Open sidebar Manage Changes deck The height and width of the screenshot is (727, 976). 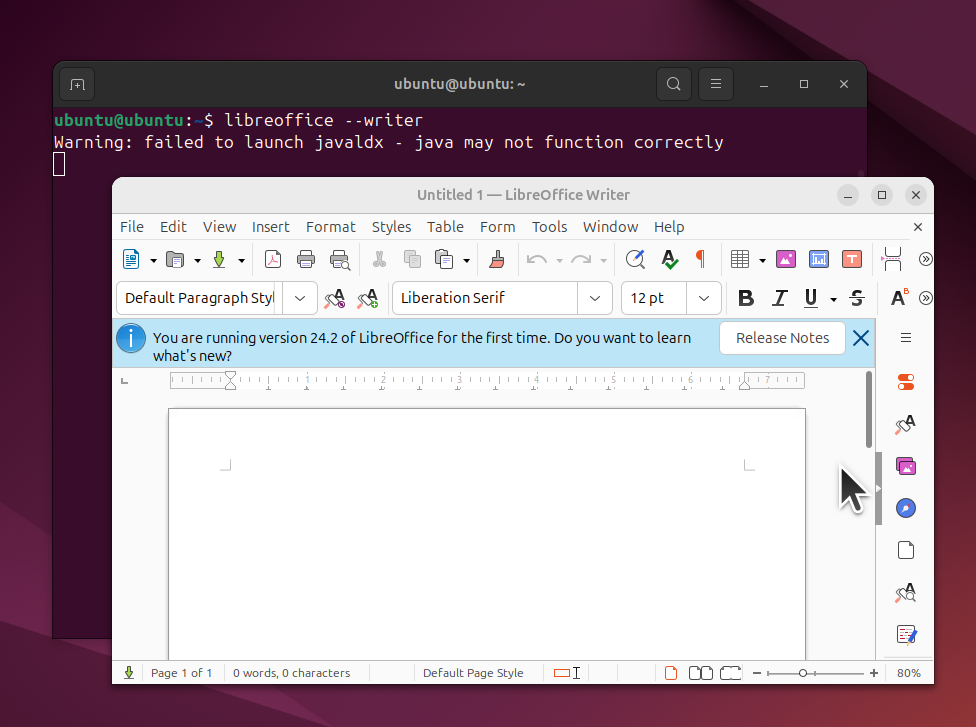coord(906,635)
